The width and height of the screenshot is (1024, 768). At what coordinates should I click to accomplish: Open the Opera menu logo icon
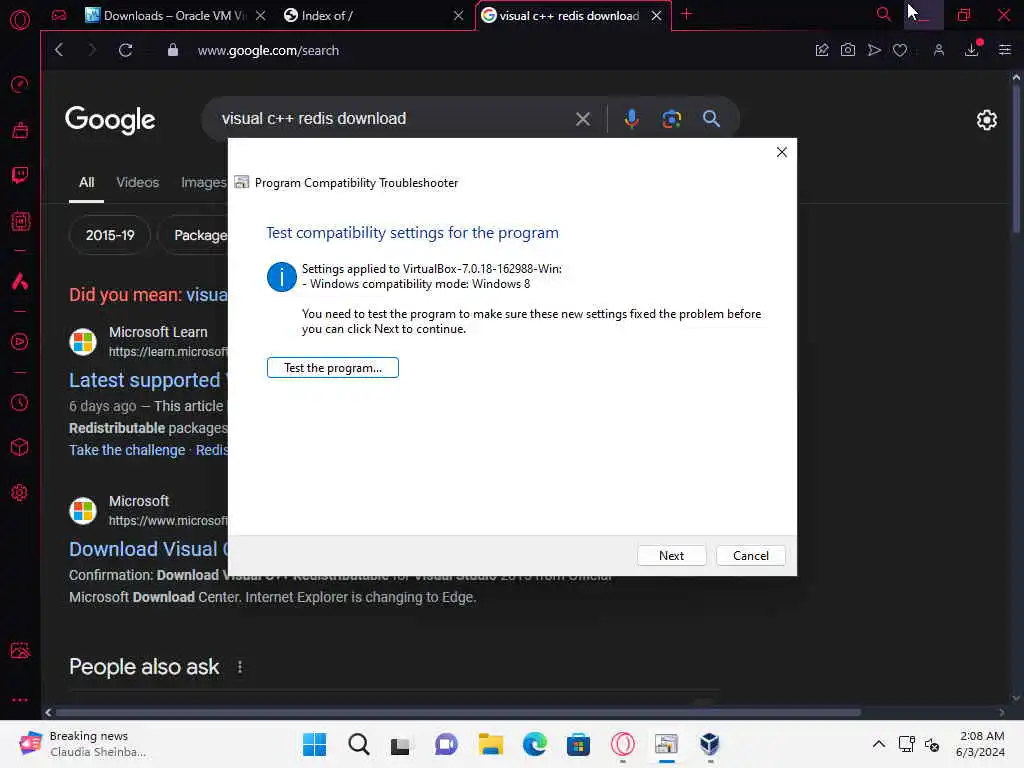pyautogui.click(x=20, y=20)
